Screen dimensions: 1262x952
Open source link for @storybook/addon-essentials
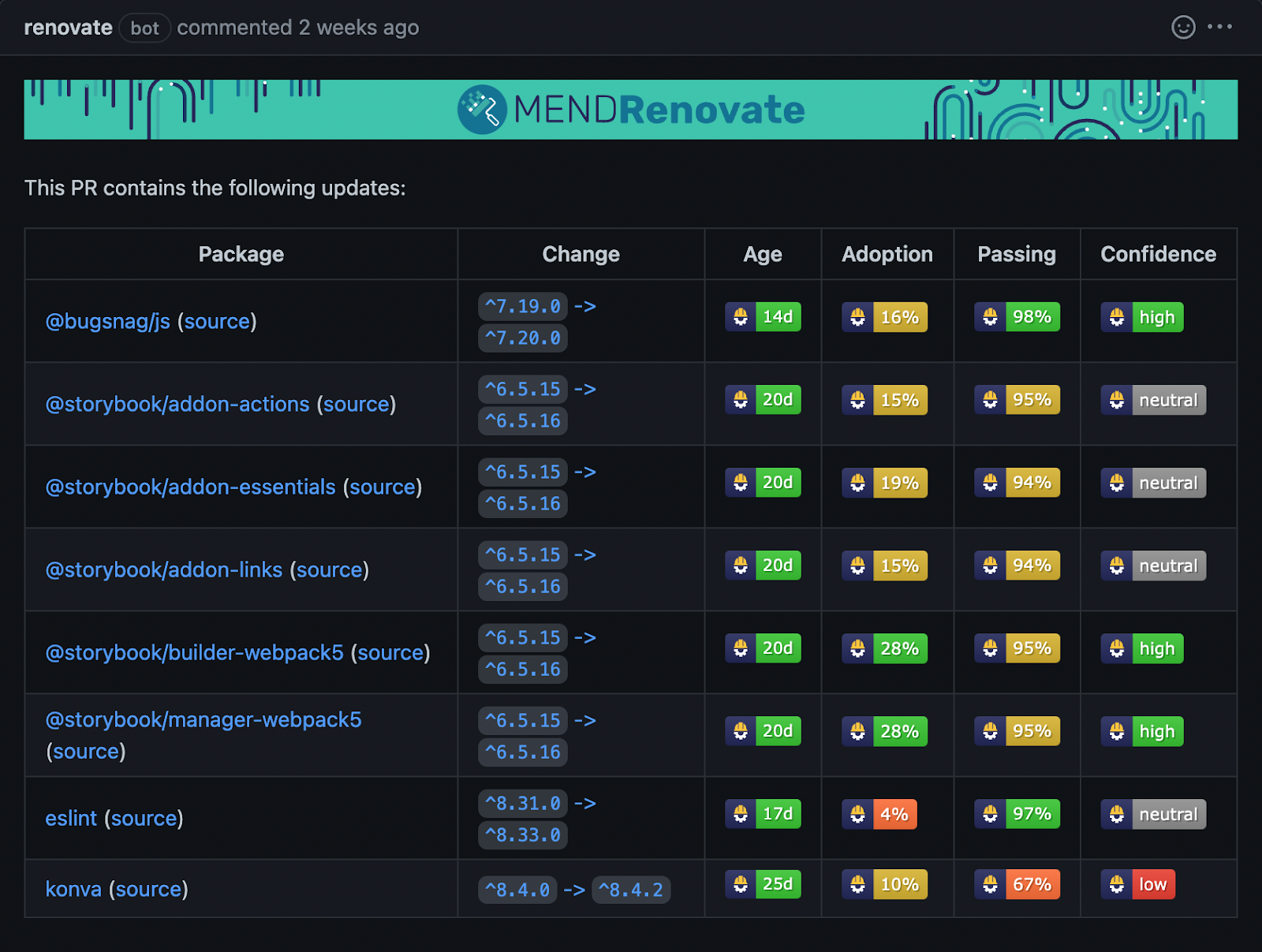click(383, 487)
